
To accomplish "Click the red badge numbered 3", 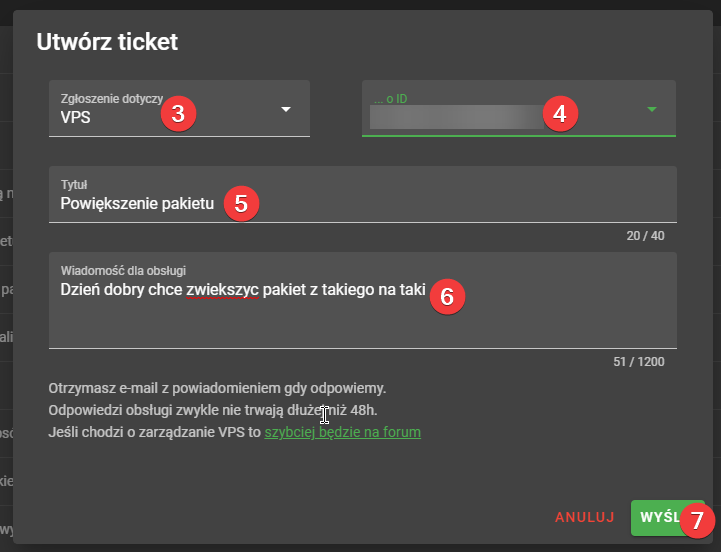I will [178, 113].
